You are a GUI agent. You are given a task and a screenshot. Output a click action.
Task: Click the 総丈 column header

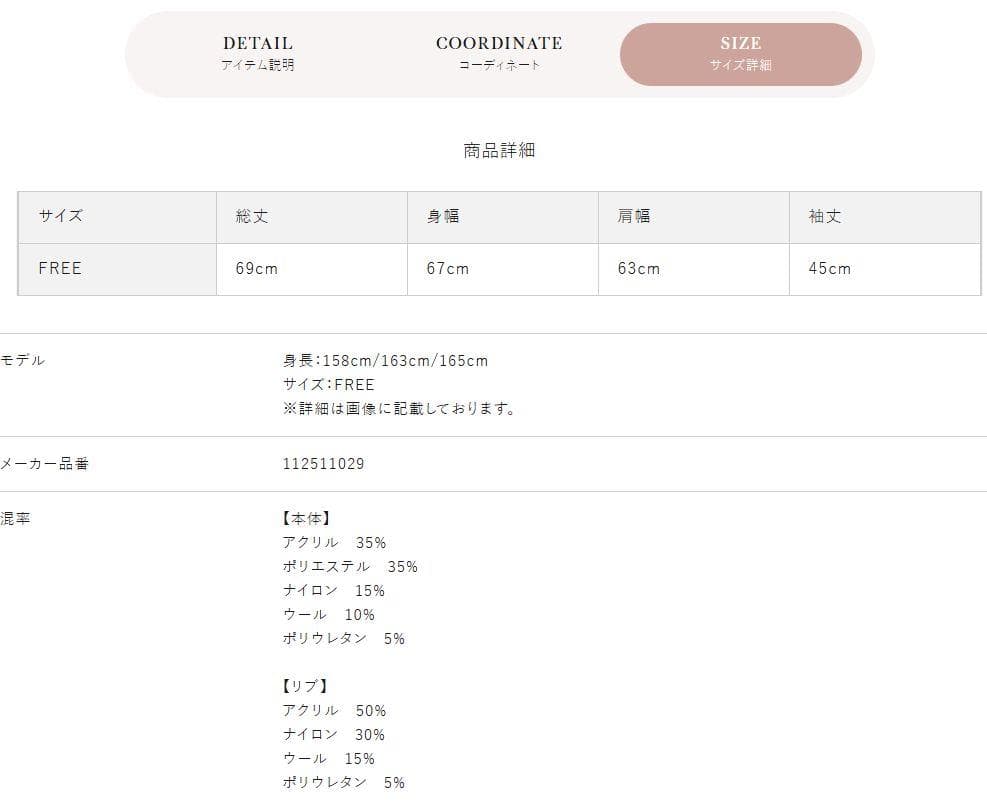tap(252, 216)
